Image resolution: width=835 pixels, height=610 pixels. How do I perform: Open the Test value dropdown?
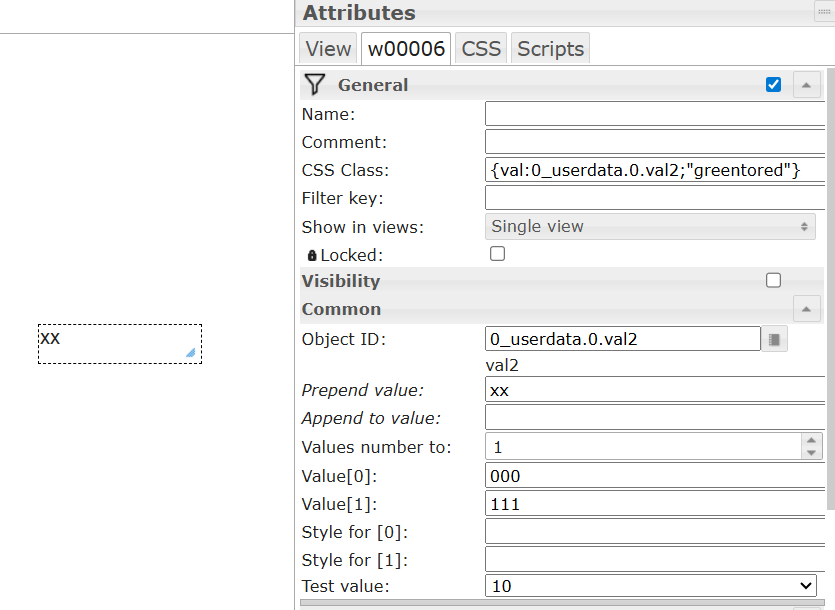tap(650, 586)
